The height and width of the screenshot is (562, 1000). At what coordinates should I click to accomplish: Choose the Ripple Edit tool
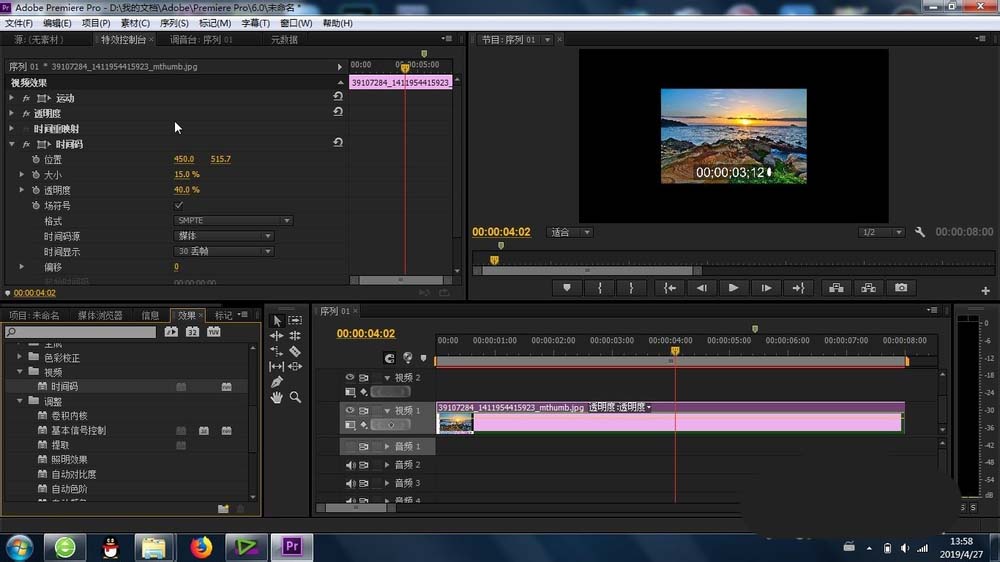[277, 336]
